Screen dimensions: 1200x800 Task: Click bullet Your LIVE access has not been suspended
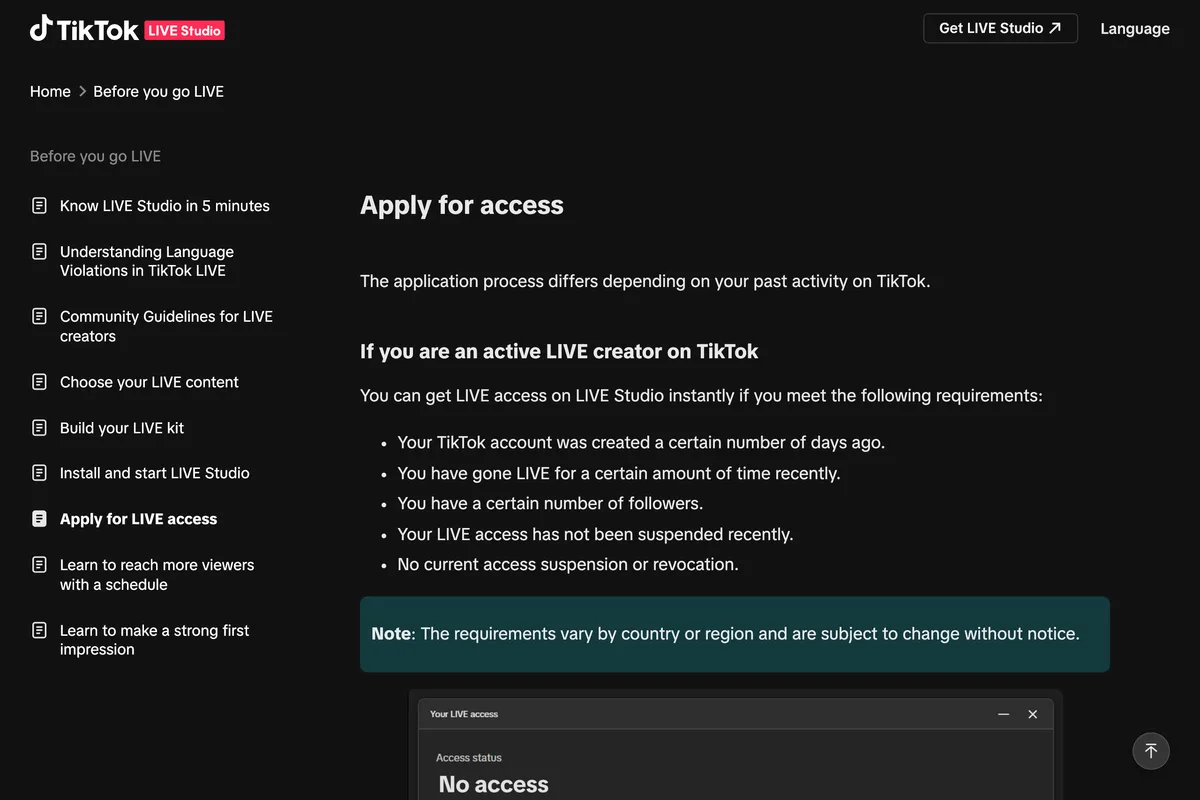(x=595, y=534)
